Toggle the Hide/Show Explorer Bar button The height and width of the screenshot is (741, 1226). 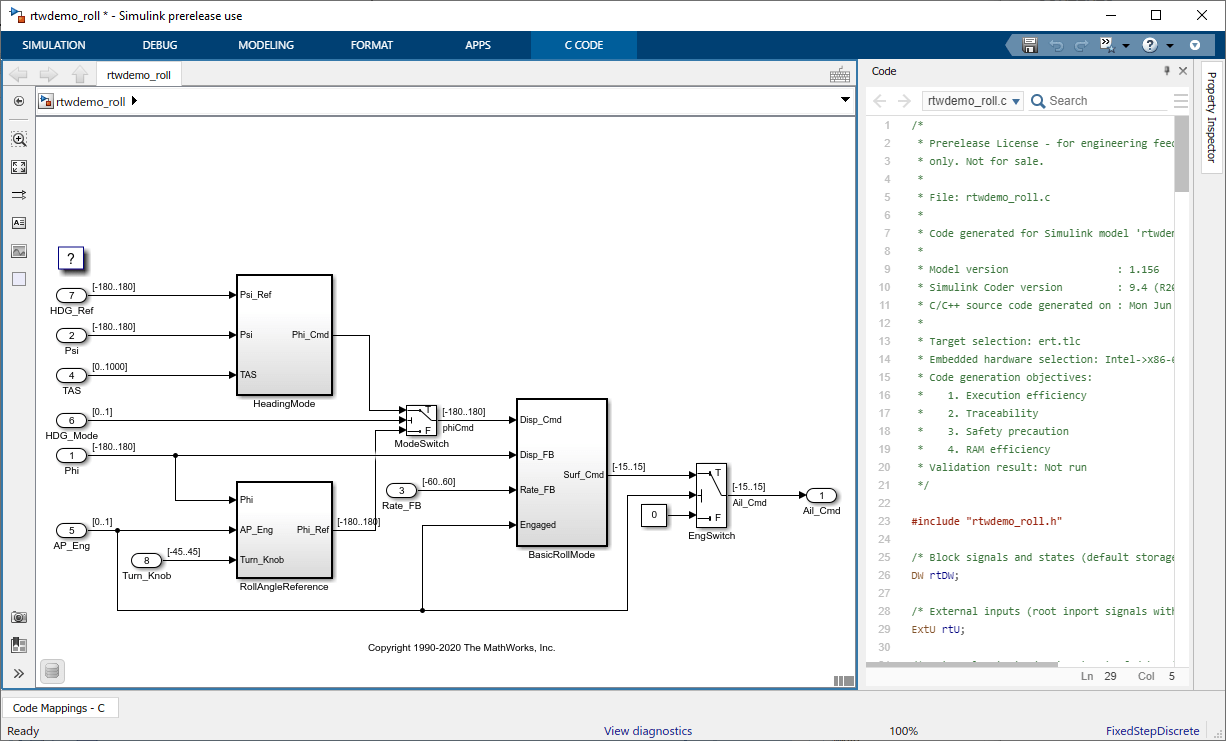point(19,101)
